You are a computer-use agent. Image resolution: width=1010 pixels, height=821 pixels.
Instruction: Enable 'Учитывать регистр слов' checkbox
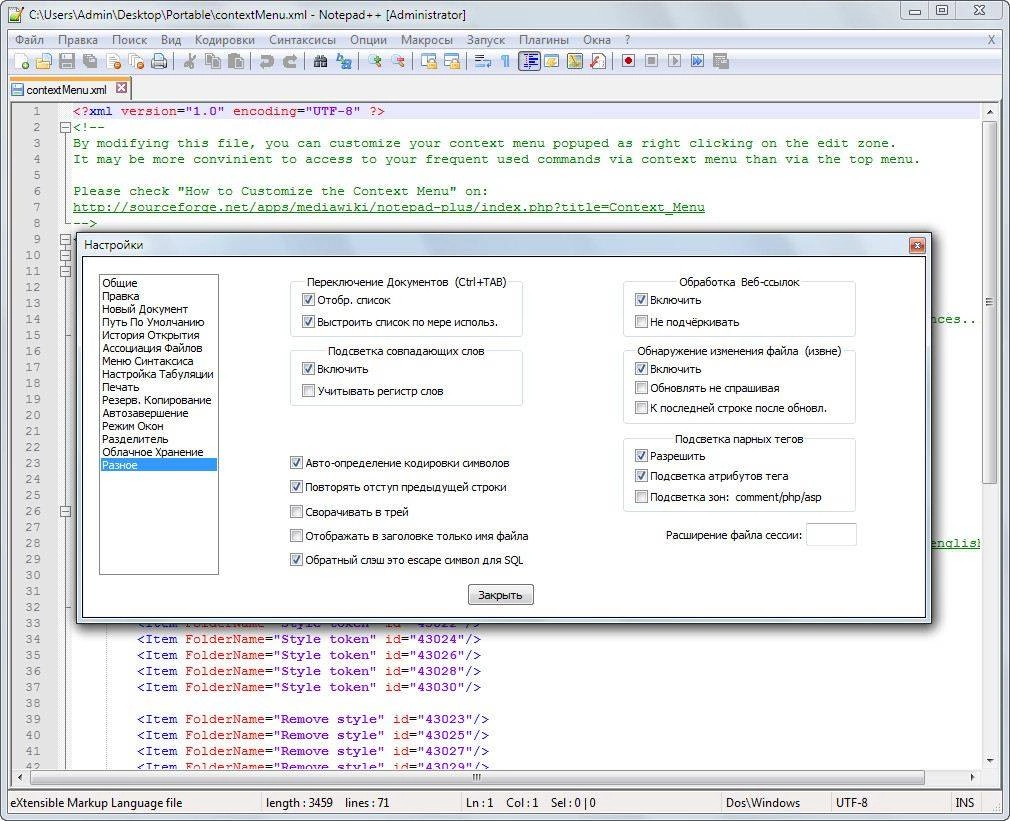tap(308, 391)
